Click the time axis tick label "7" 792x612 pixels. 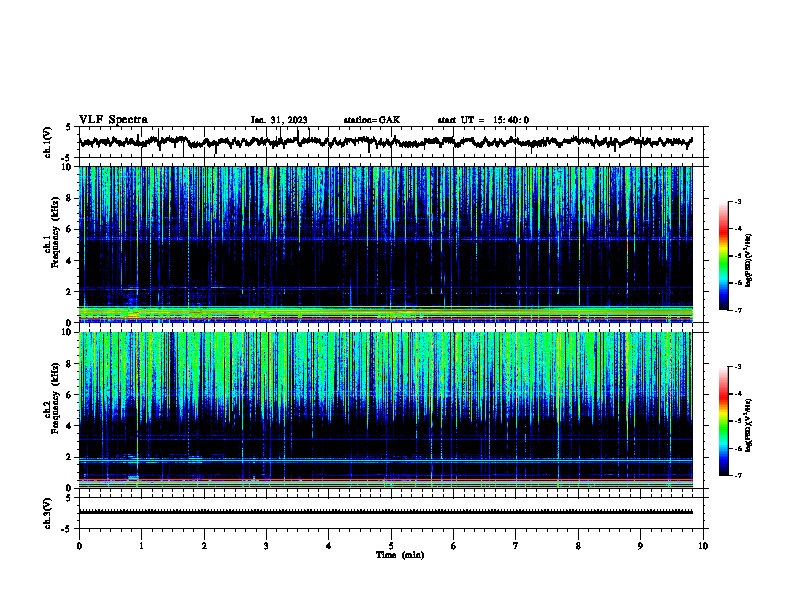tap(516, 546)
